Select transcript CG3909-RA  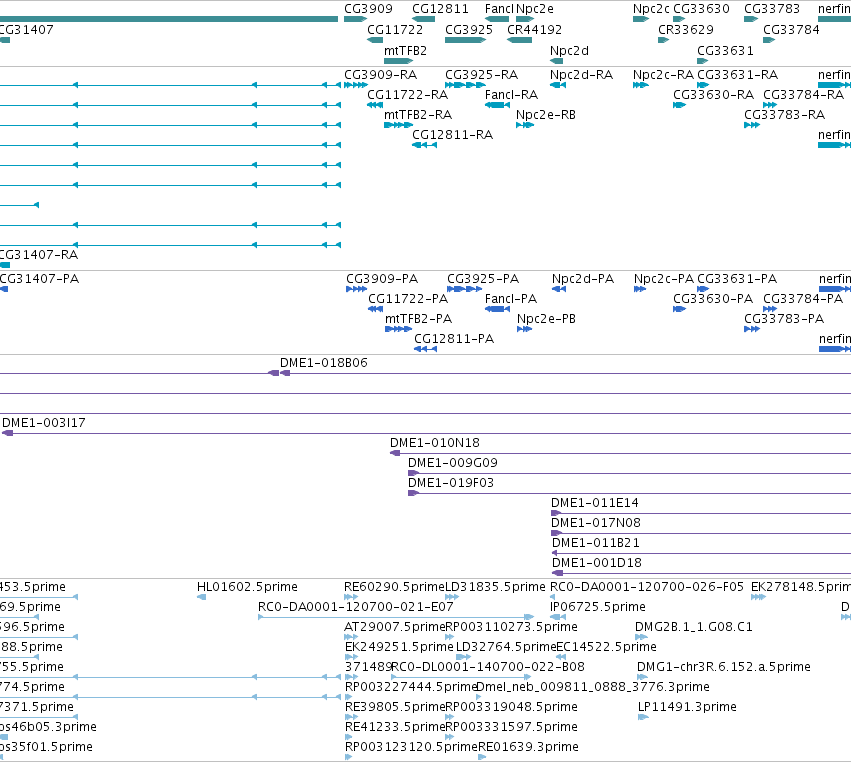point(380,75)
